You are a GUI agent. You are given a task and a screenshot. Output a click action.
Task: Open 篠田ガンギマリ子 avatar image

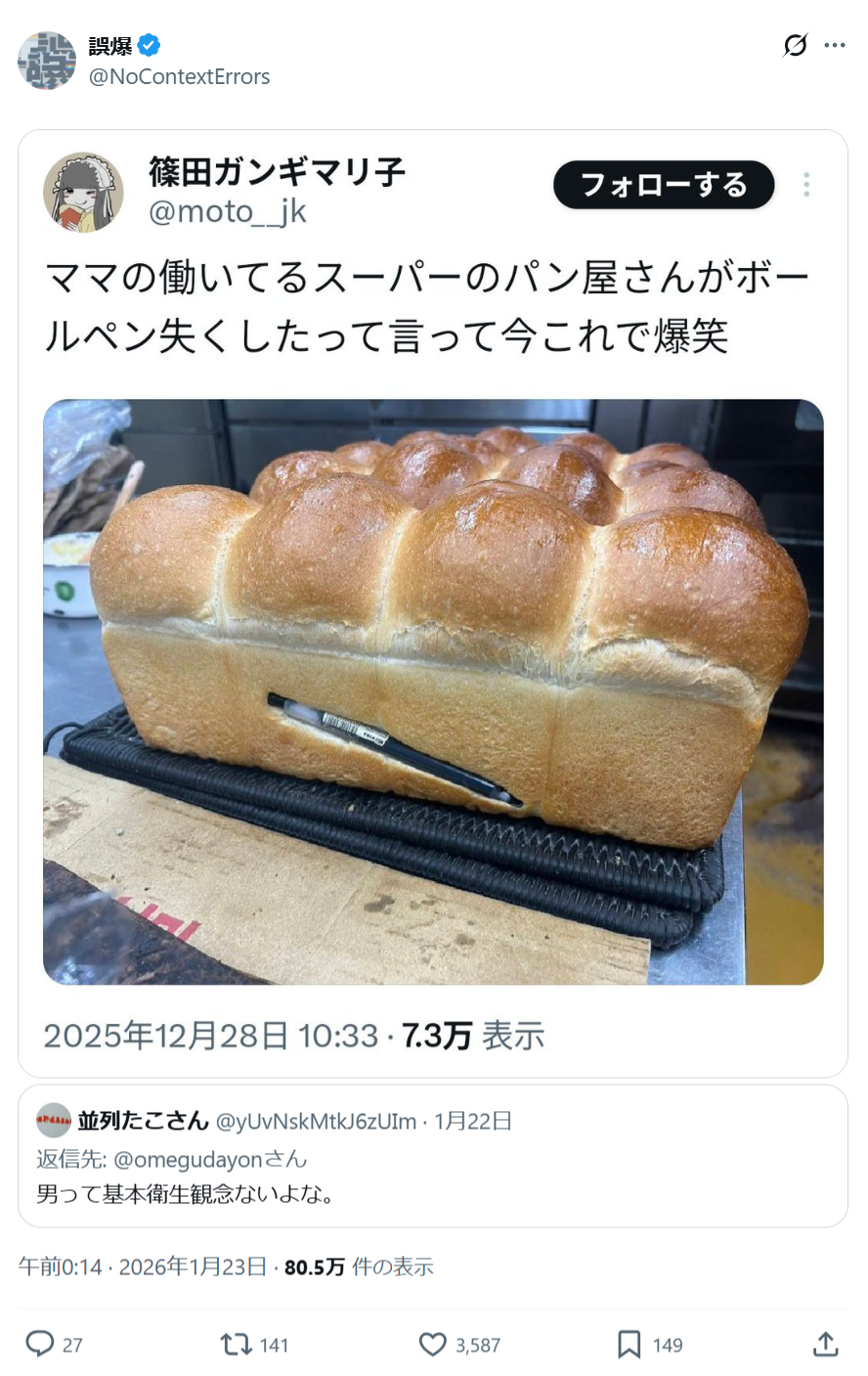pos(83,193)
